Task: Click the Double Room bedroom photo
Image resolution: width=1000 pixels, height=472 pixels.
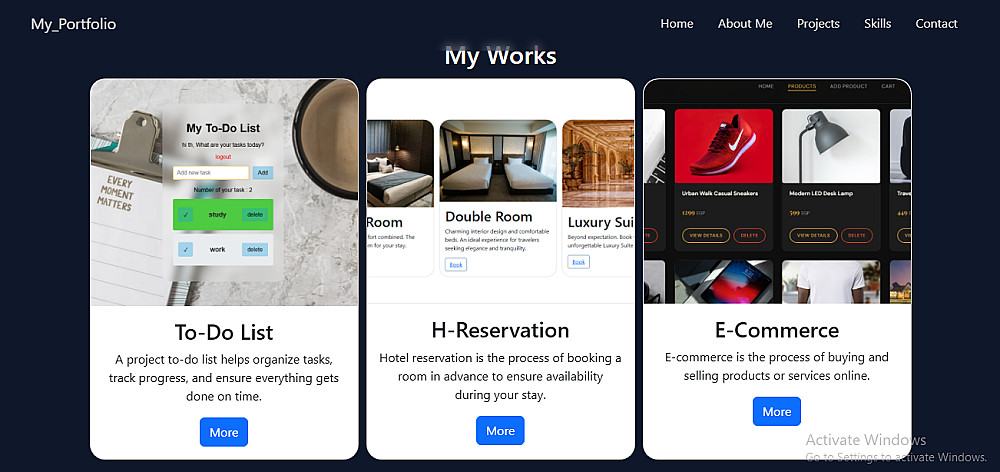Action: [x=498, y=161]
